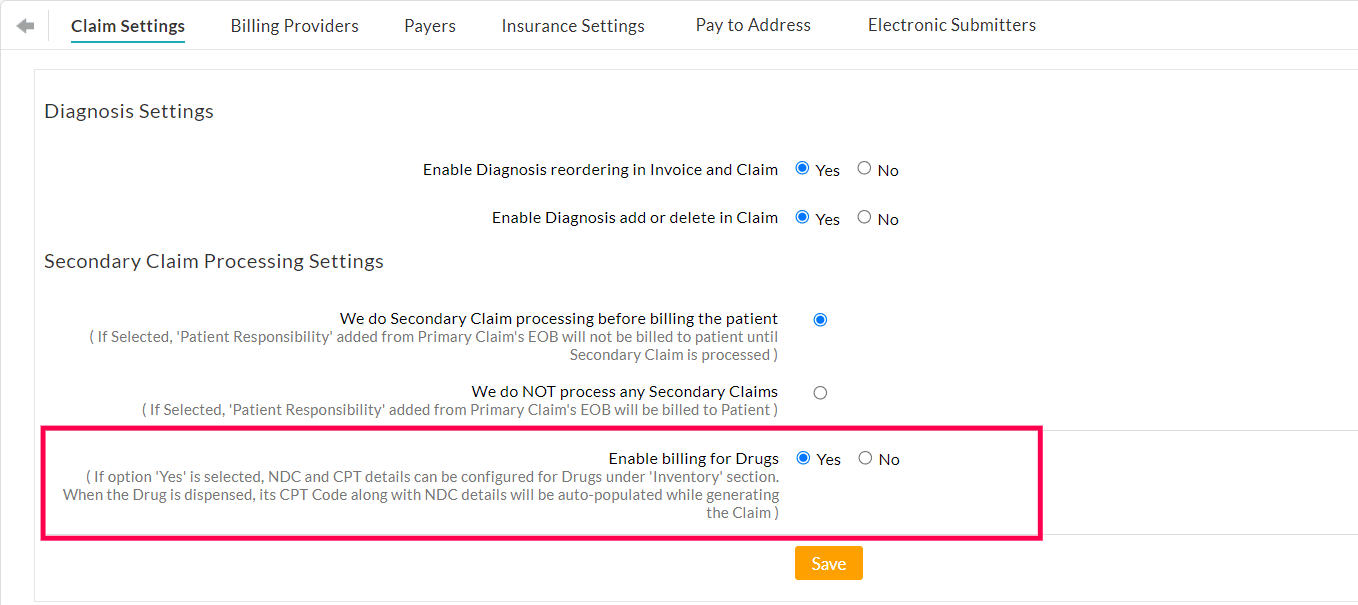
Task: Disable Diagnosis reordering in Invoice and Claim
Action: (863, 167)
